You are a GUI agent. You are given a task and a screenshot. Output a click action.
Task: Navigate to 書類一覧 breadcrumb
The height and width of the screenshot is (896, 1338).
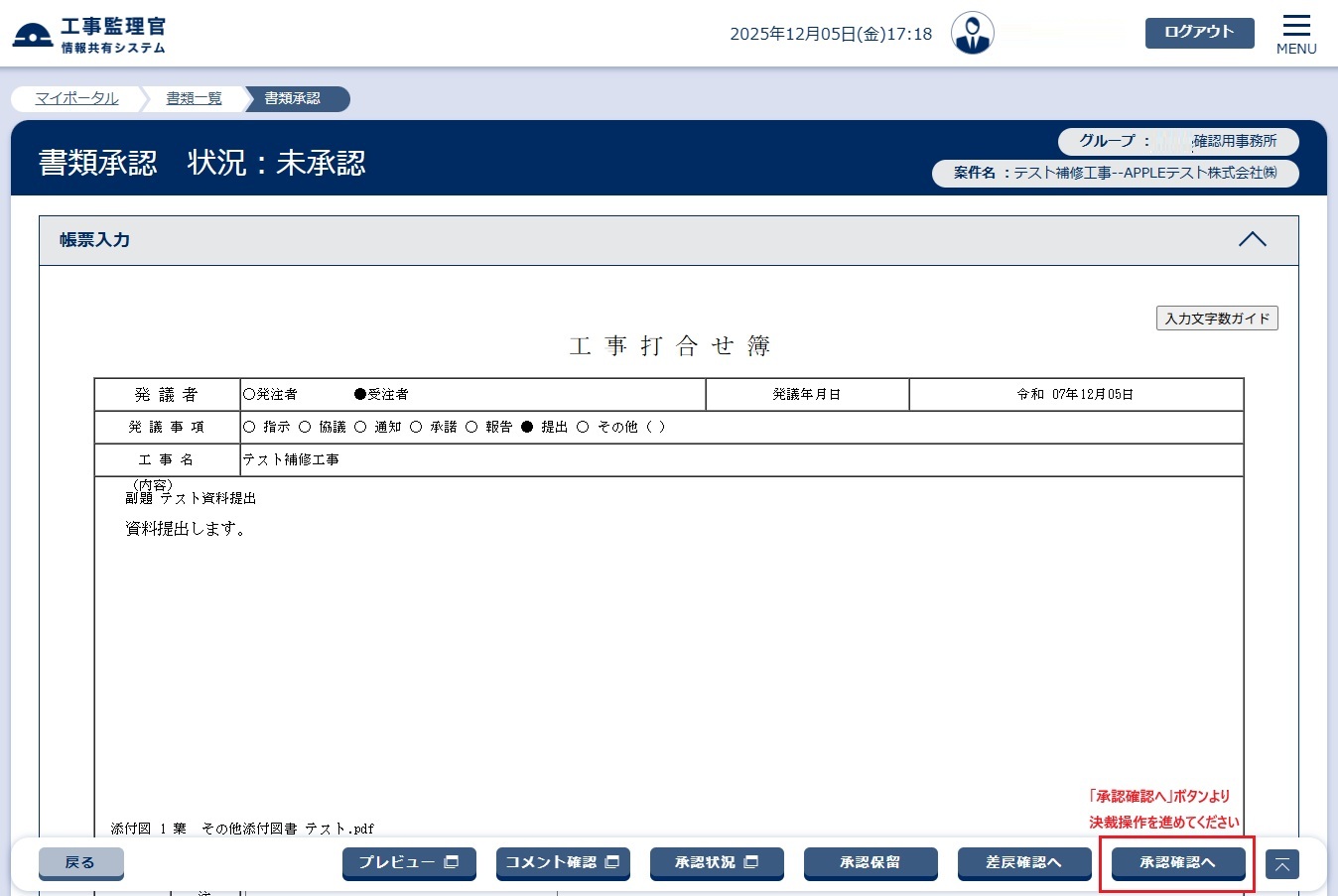click(194, 98)
